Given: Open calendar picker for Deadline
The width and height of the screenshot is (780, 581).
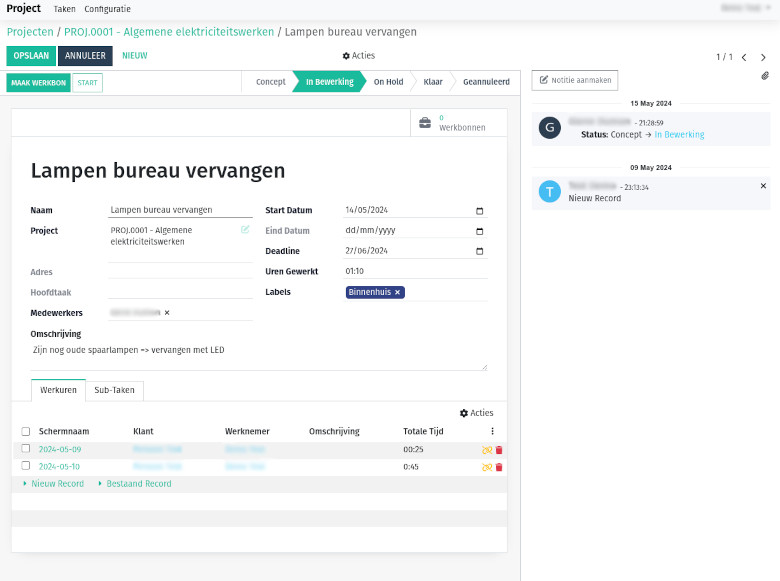Looking at the screenshot, I should click(x=480, y=251).
